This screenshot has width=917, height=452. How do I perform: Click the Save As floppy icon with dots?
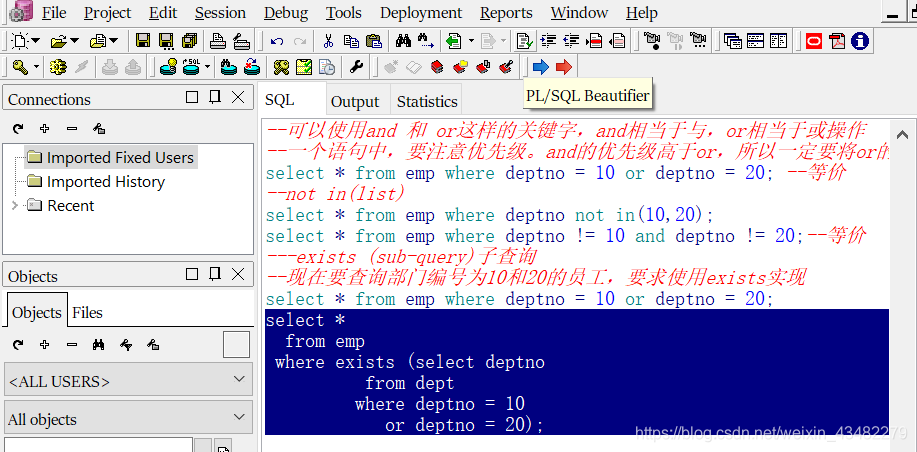tap(166, 41)
